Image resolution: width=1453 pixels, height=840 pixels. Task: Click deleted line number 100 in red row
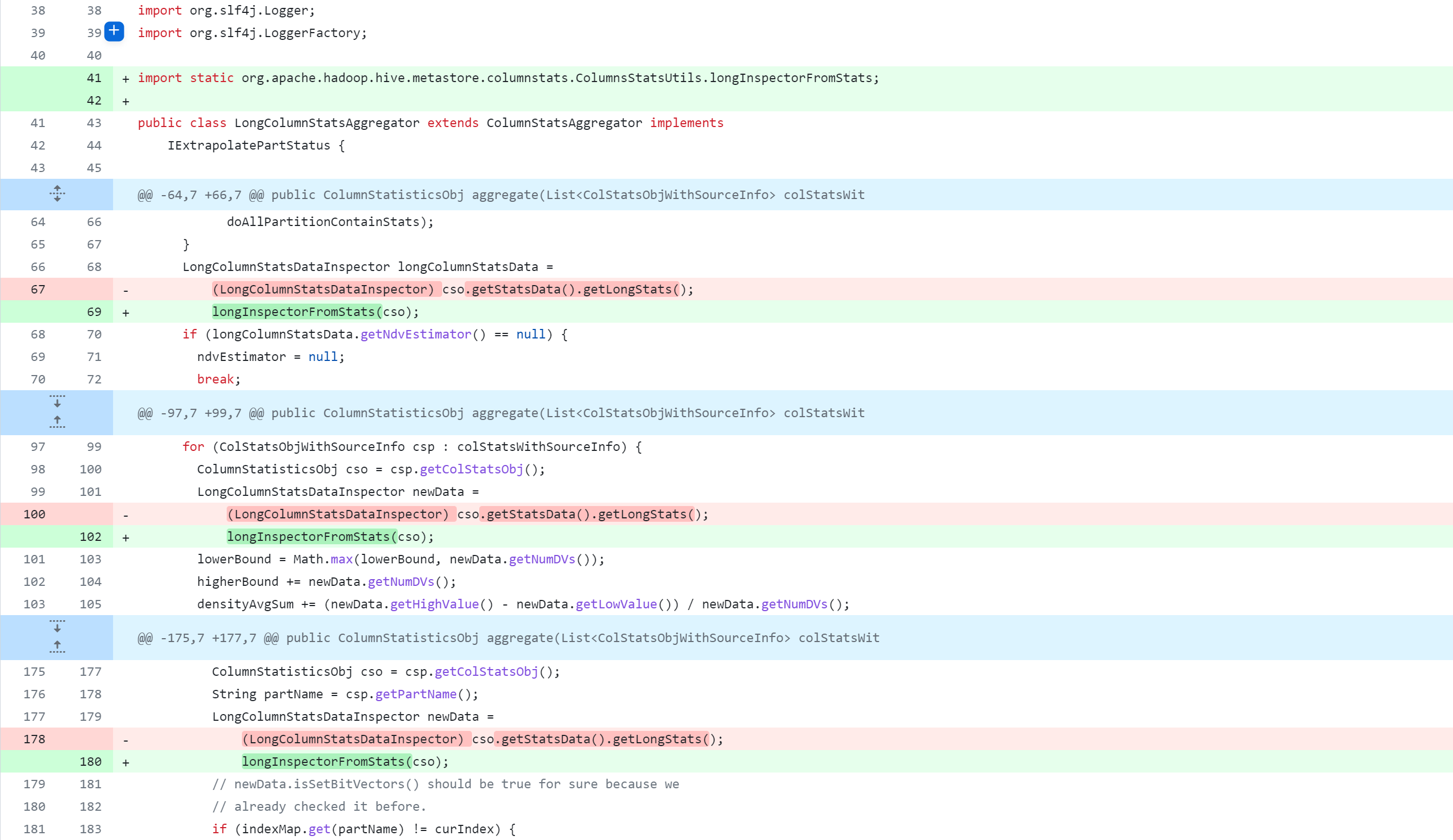click(x=34, y=514)
